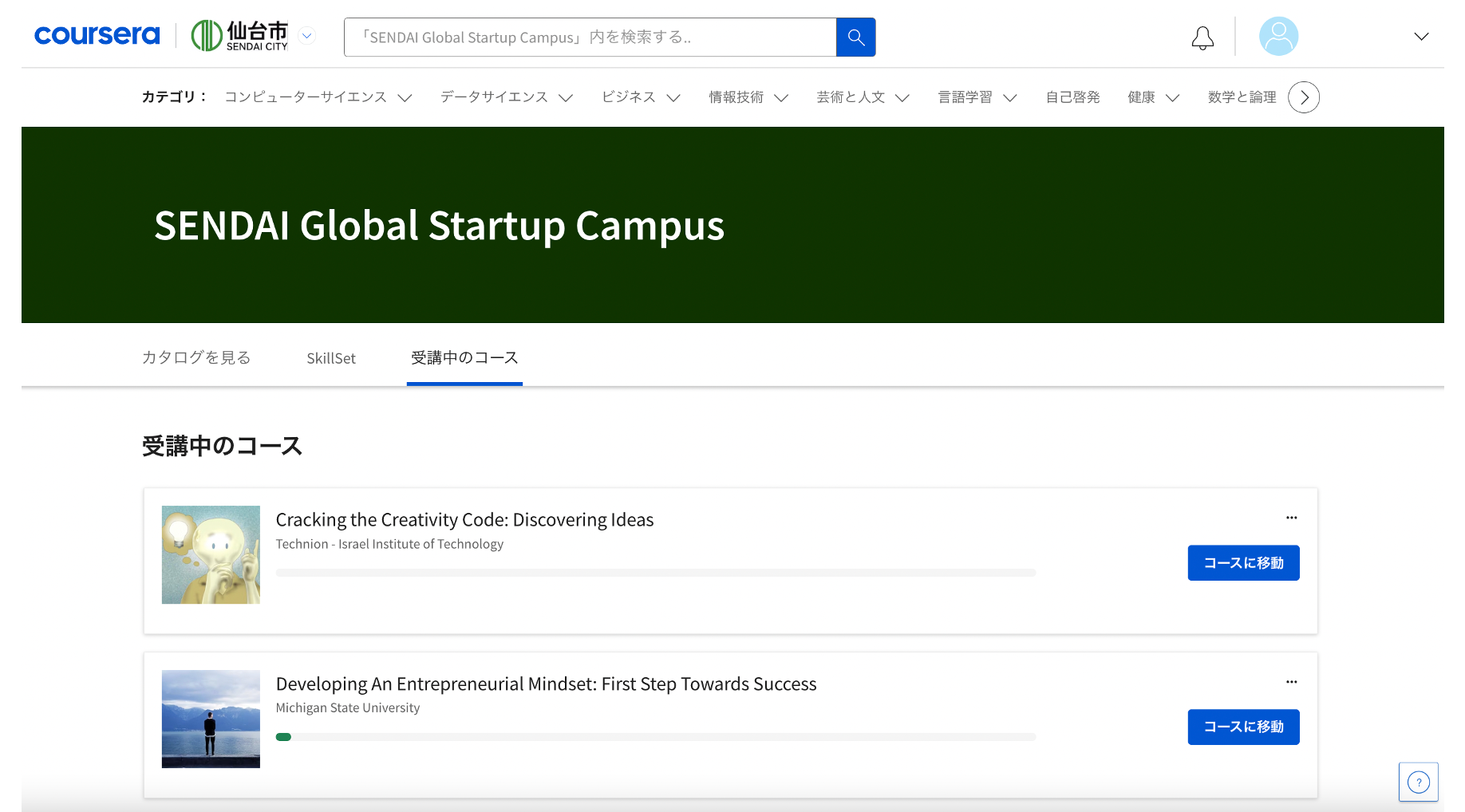Image resolution: width=1465 pixels, height=812 pixels.
Task: Click the blue search magnifier button
Action: pos(855,37)
